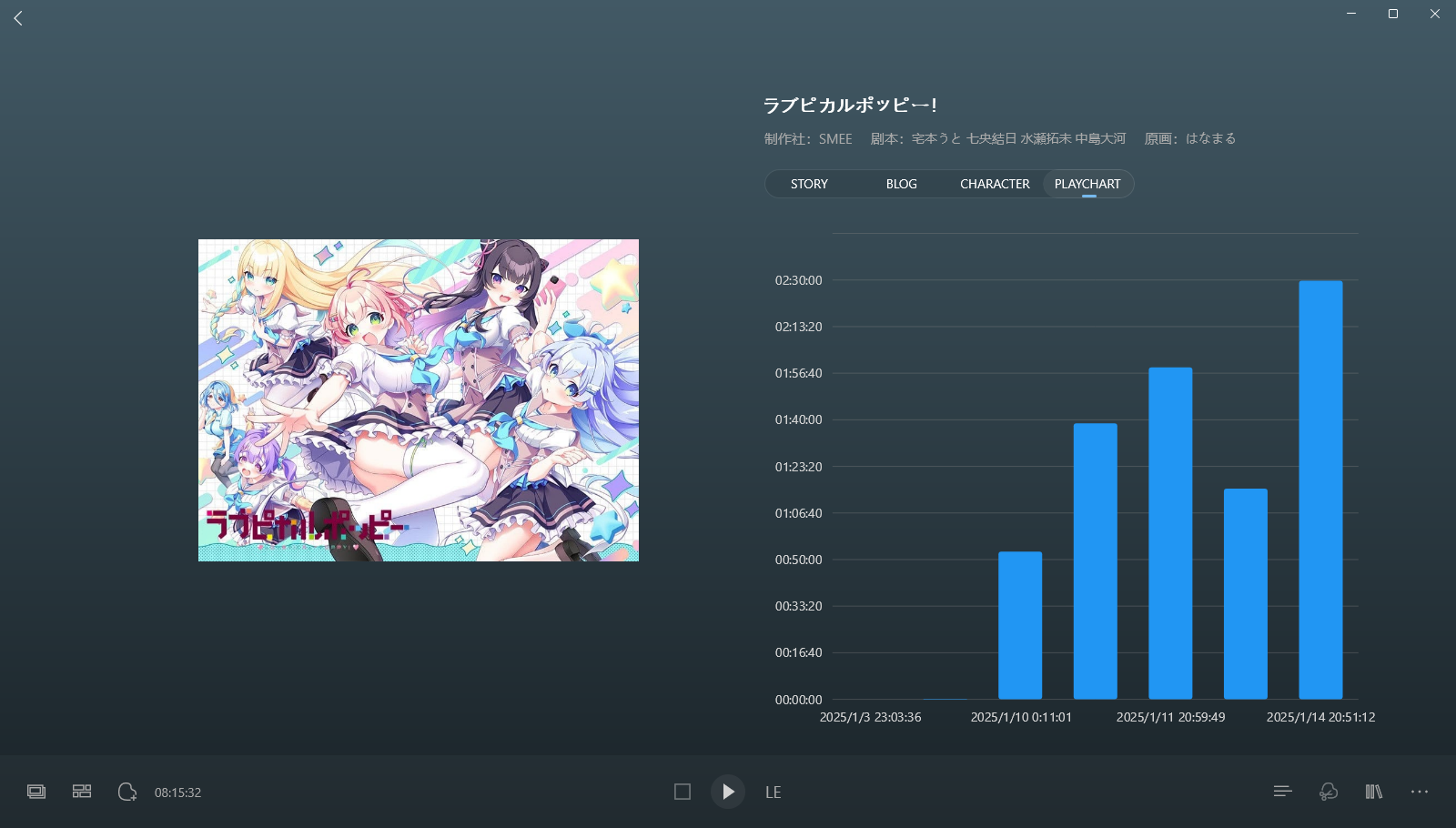This screenshot has height=828, width=1456.
Task: Click the 01:40:00 axis label
Action: pos(798,419)
